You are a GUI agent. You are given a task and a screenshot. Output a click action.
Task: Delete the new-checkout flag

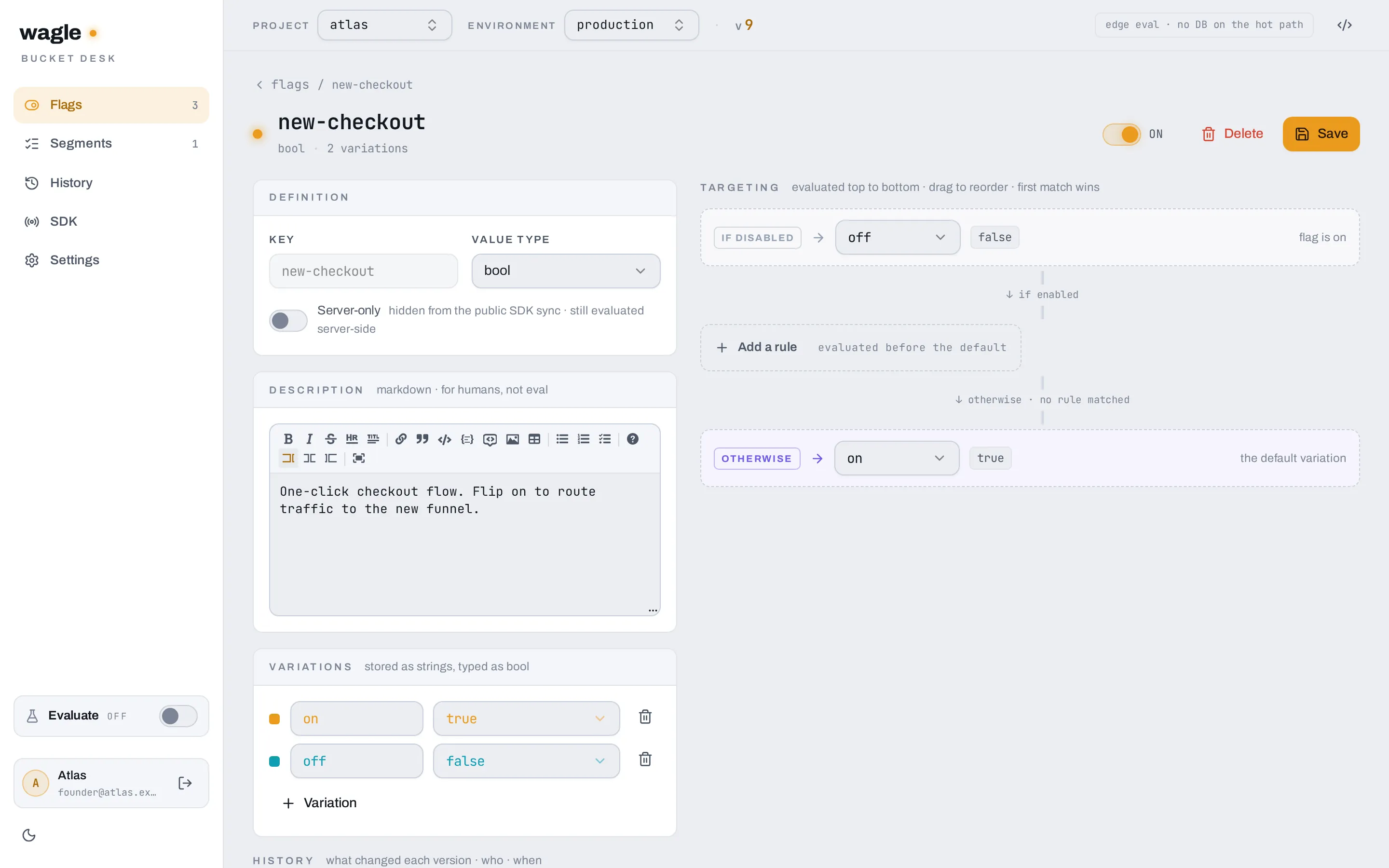tap(1232, 135)
